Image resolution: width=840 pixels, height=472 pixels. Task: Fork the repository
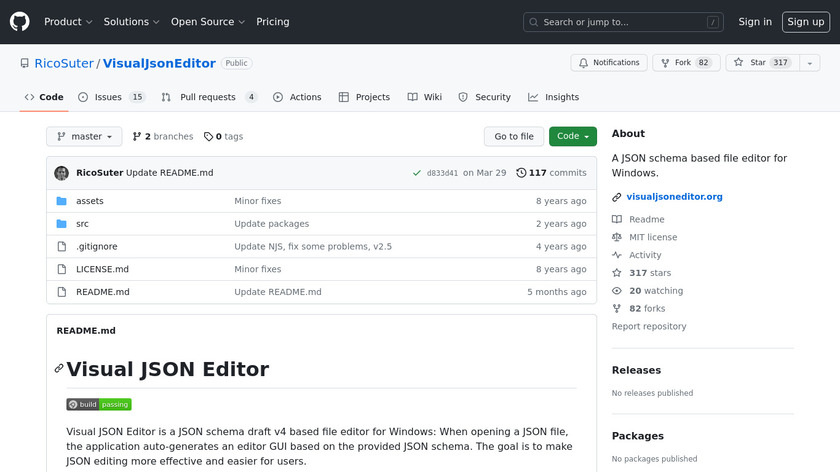tap(685, 63)
